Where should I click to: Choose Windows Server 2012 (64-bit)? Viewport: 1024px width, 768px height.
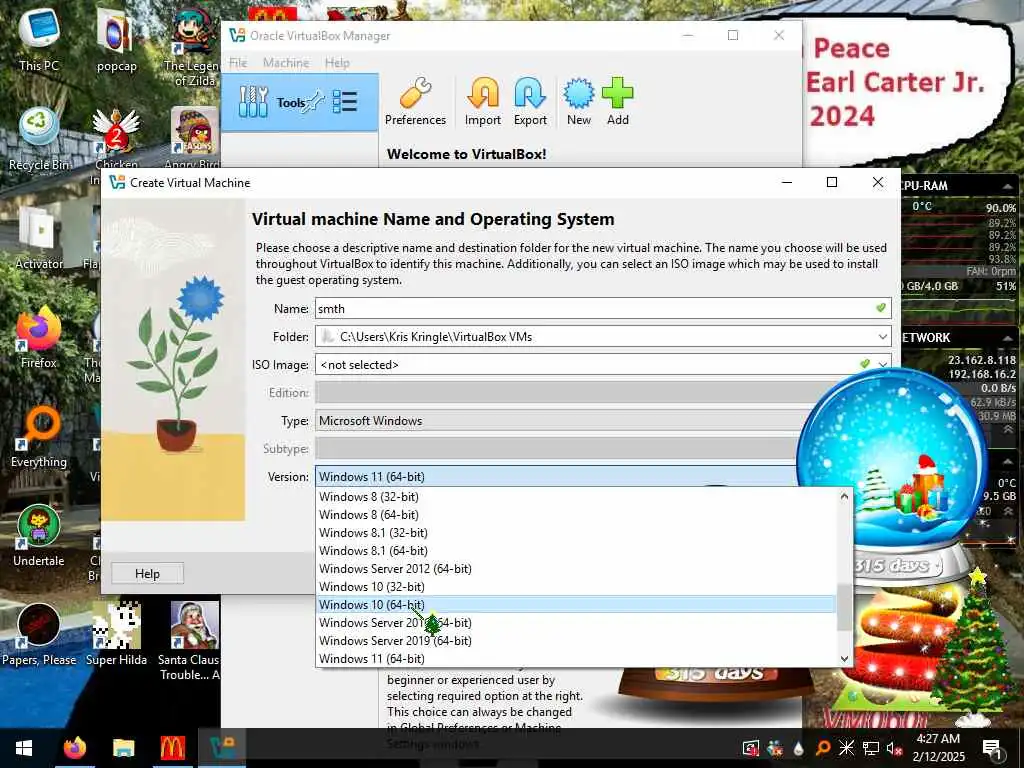(575, 569)
